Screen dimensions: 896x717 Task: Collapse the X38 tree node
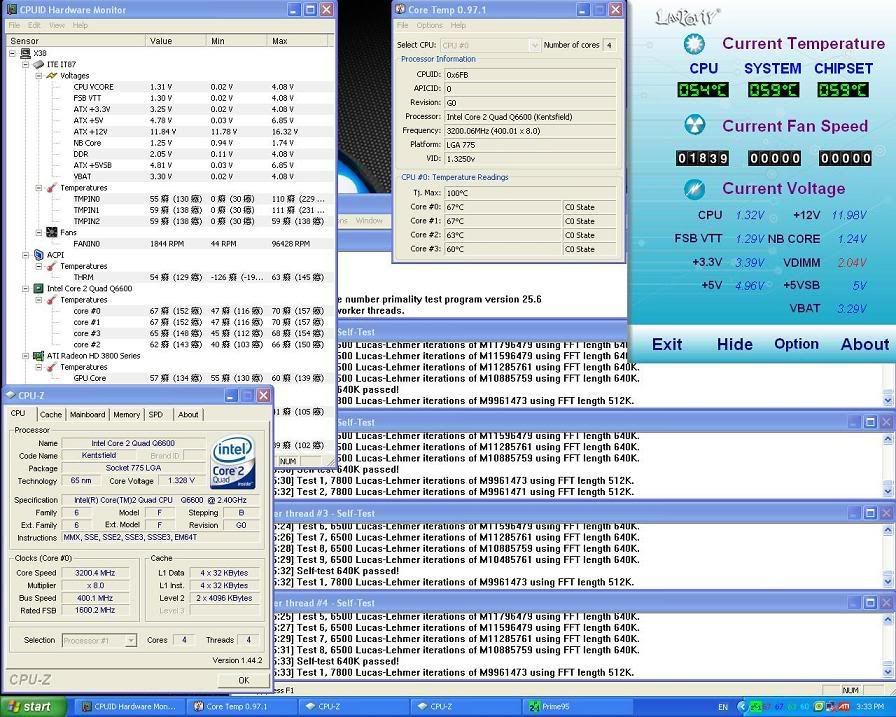click(x=13, y=53)
